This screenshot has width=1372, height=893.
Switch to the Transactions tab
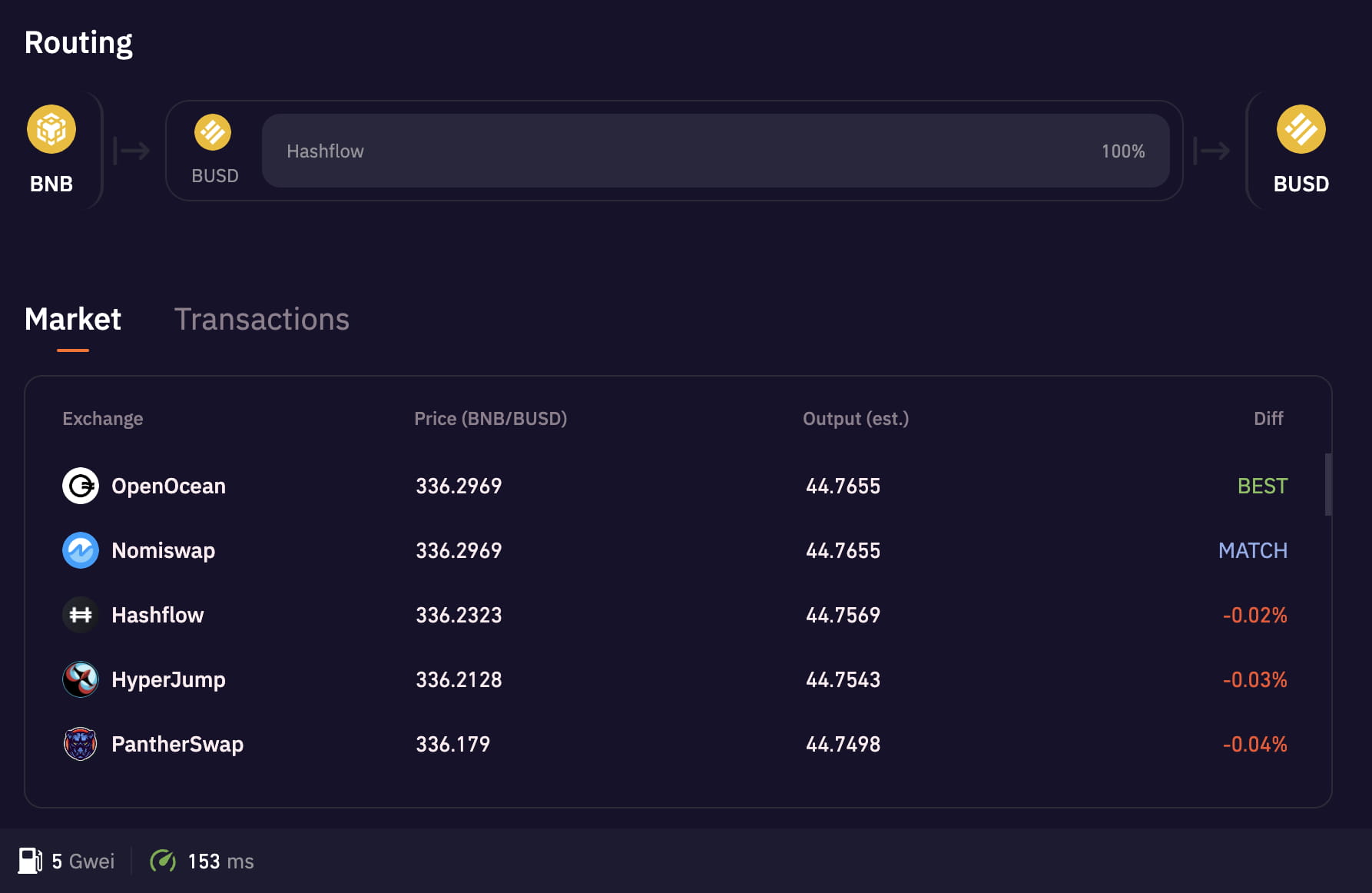262,320
